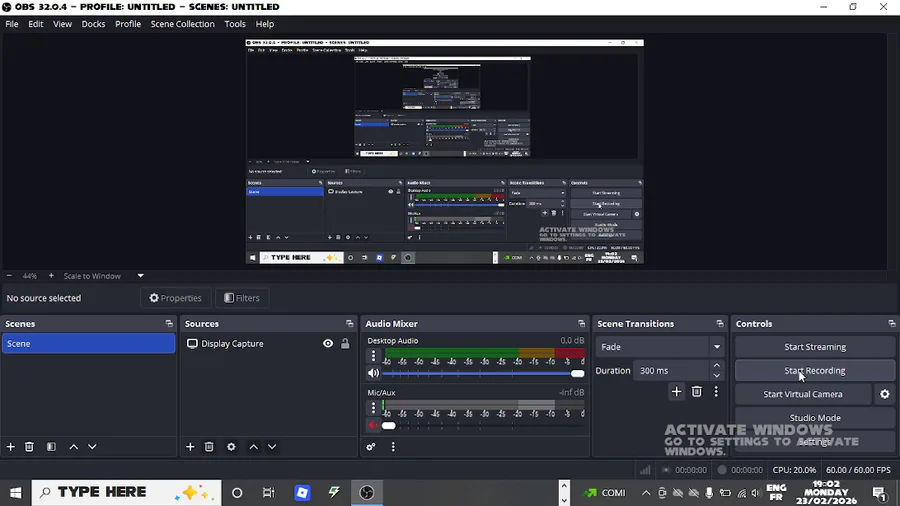Remove transition with trash icon
The width and height of the screenshot is (900, 506).
tap(696, 392)
